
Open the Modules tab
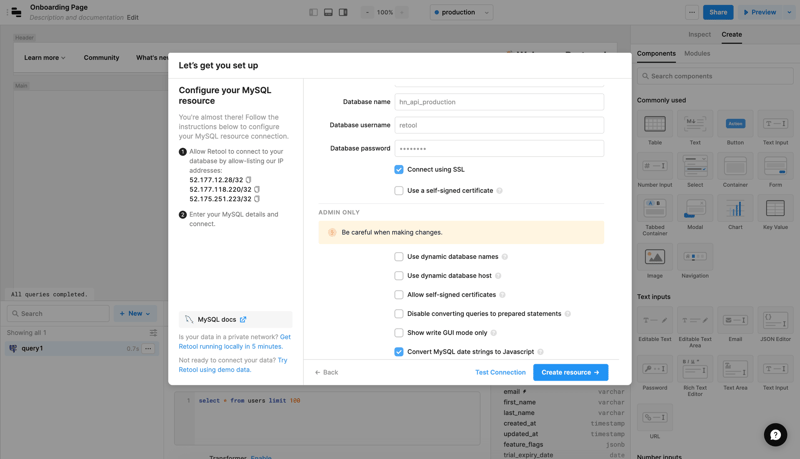click(x=697, y=54)
